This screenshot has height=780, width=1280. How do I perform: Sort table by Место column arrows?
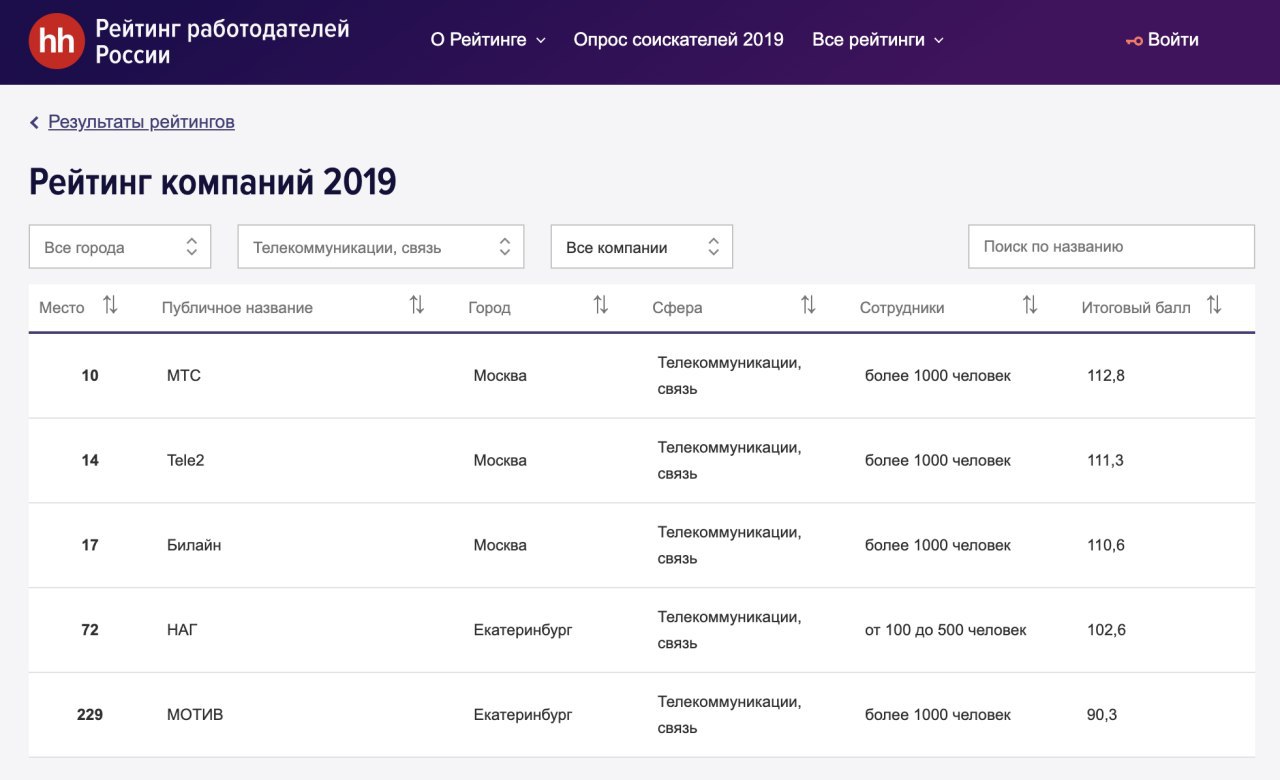click(x=111, y=306)
